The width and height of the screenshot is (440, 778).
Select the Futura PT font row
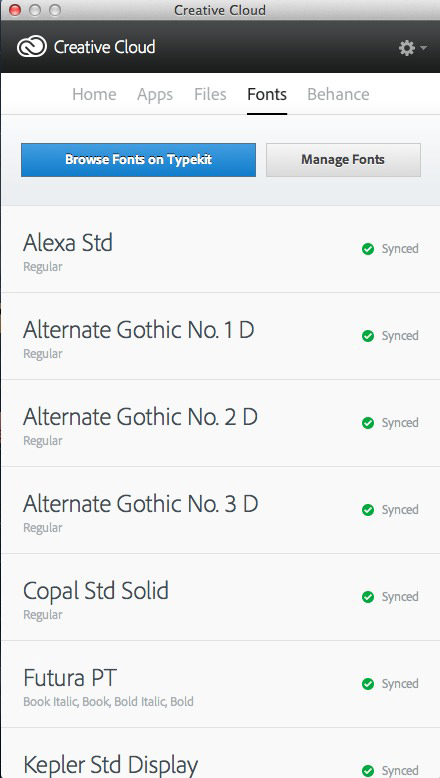[220, 684]
